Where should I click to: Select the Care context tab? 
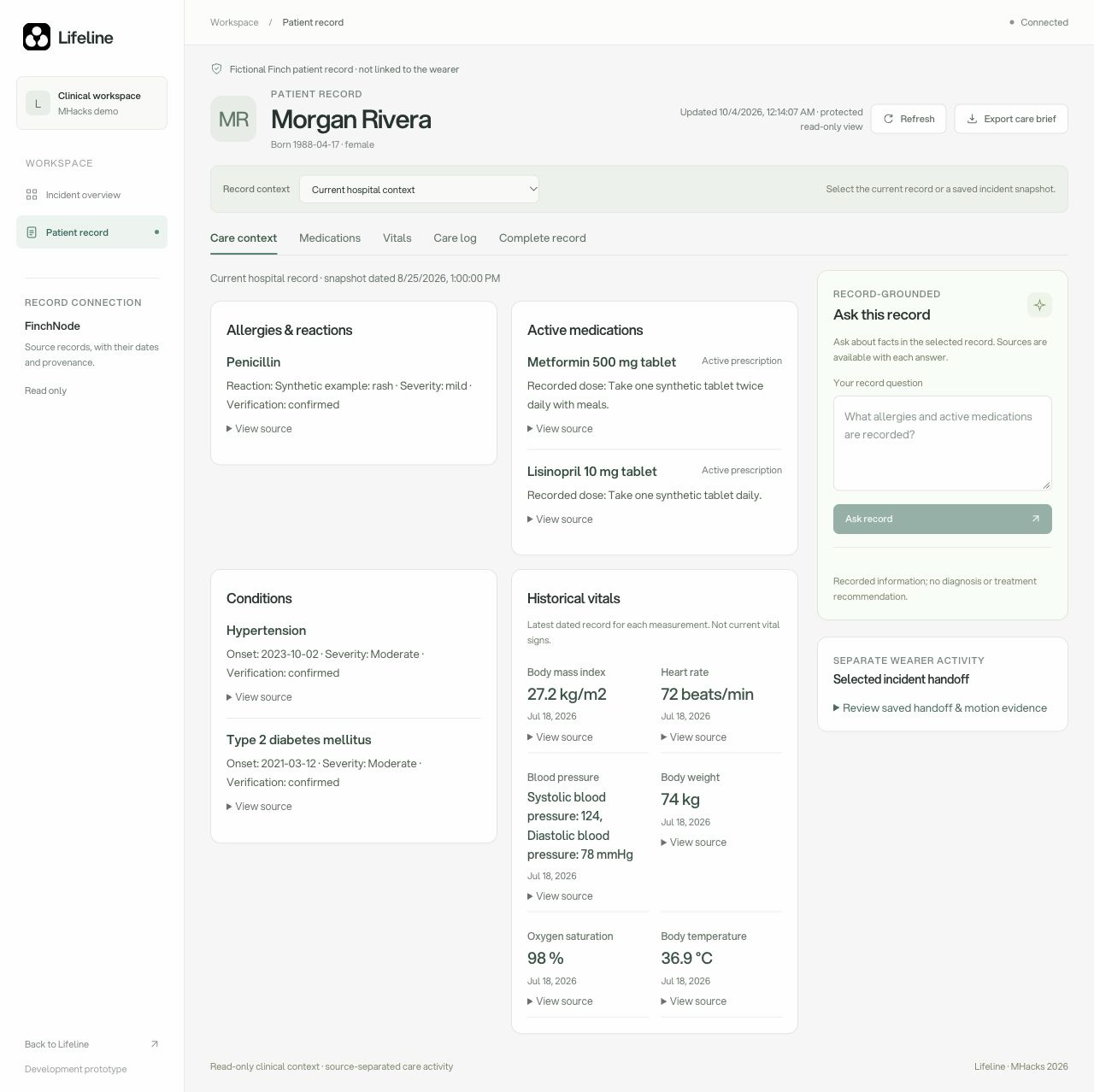[x=244, y=238]
